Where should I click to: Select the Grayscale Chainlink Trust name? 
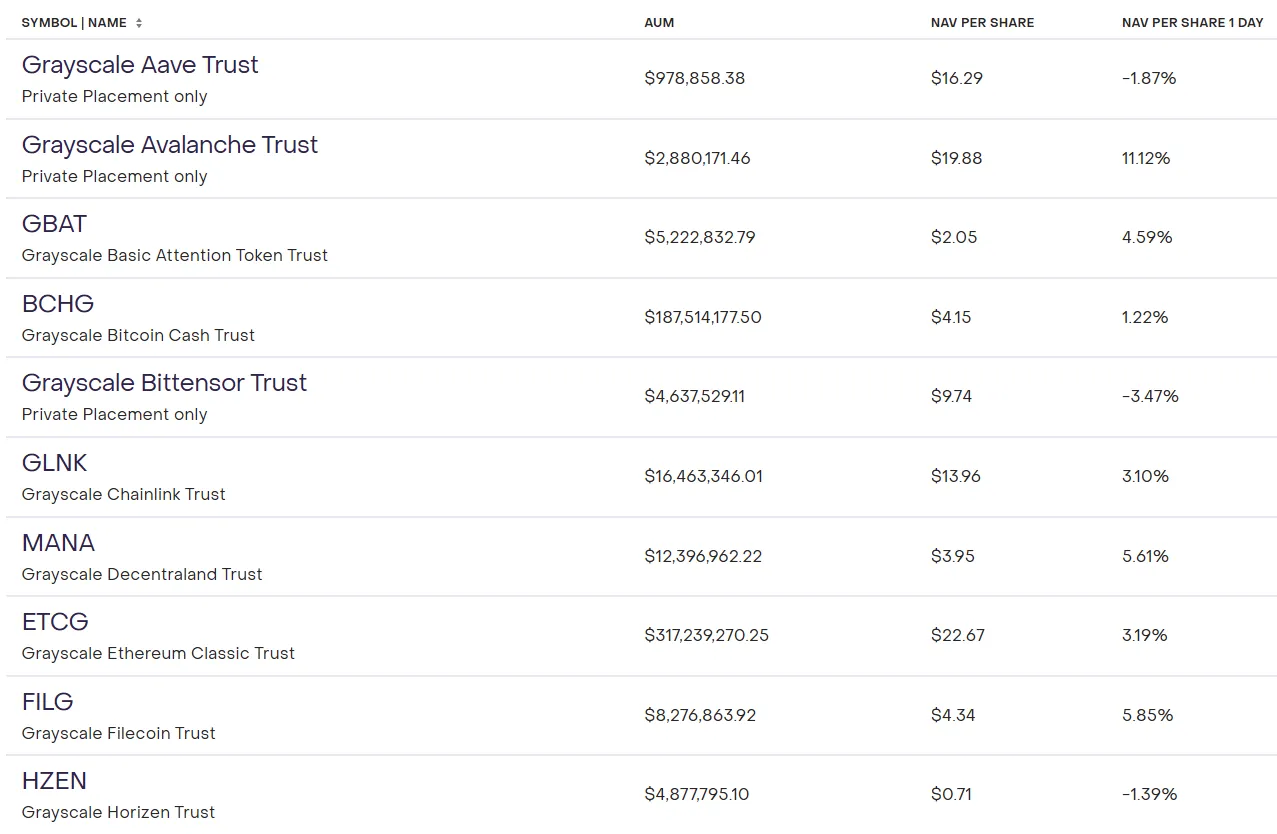click(124, 495)
